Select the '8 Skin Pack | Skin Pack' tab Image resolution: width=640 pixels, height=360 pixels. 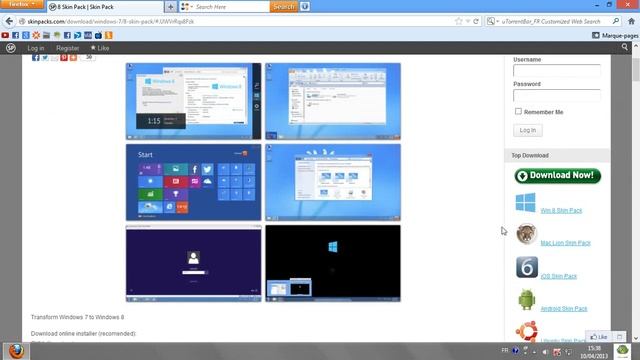(x=105, y=7)
